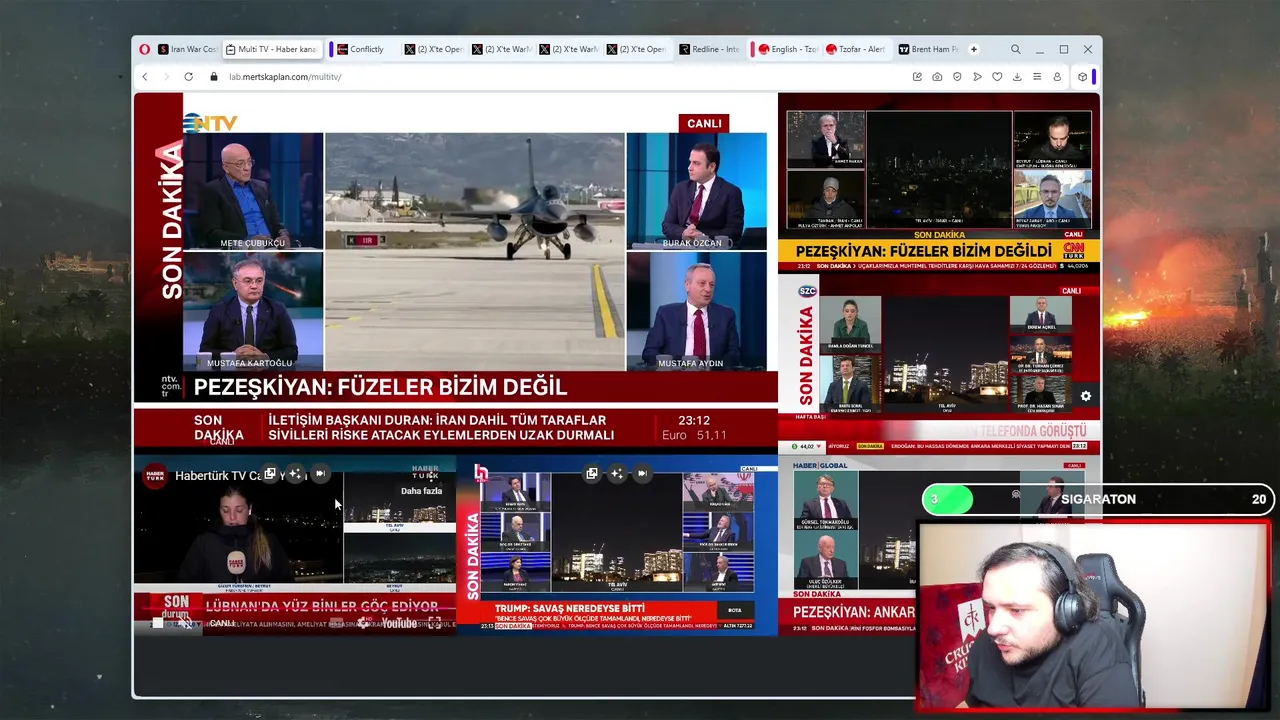Skip to next on Halk TV tile
This screenshot has height=720, width=1280.
click(642, 474)
